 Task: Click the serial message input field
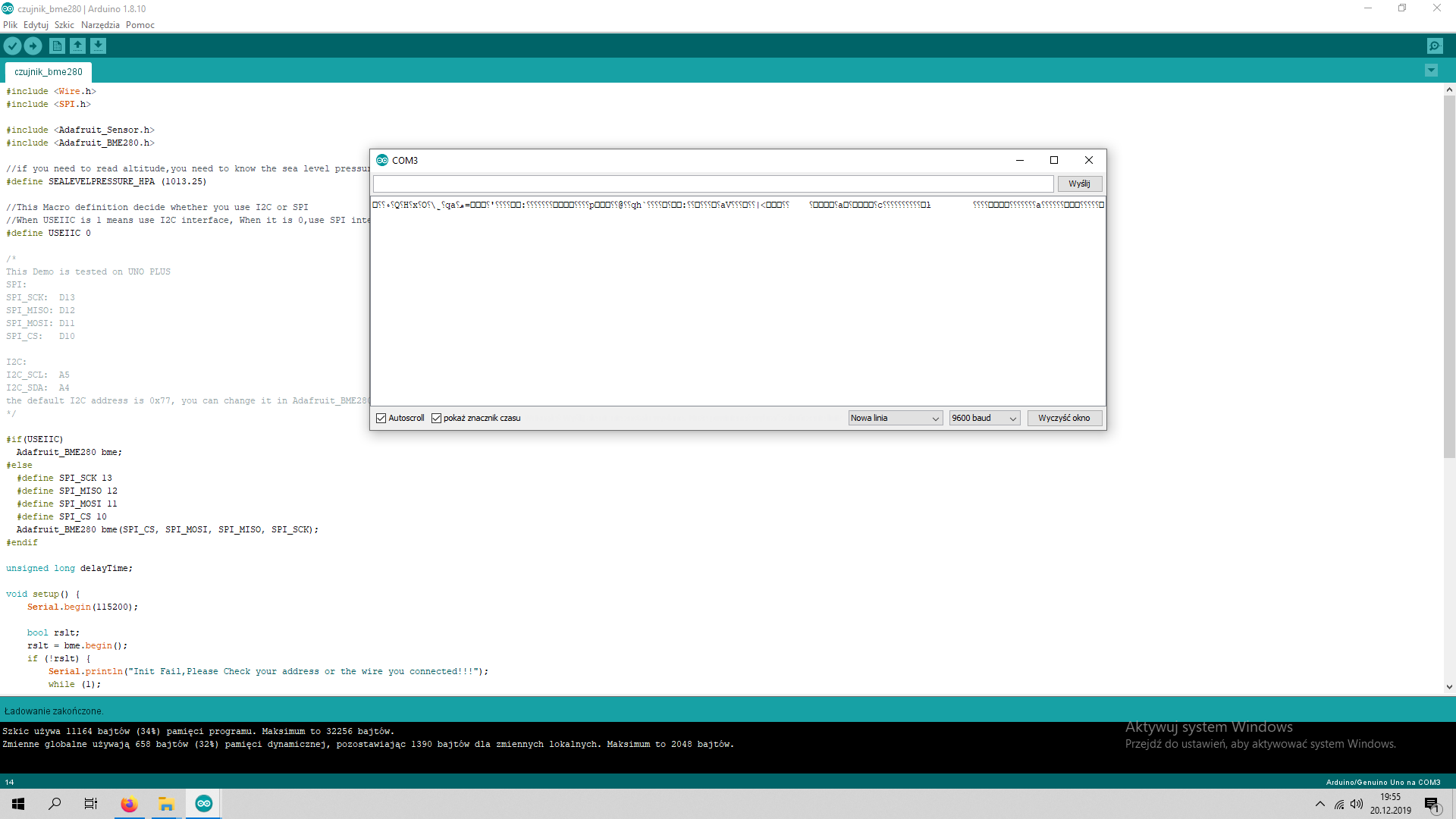click(x=713, y=184)
